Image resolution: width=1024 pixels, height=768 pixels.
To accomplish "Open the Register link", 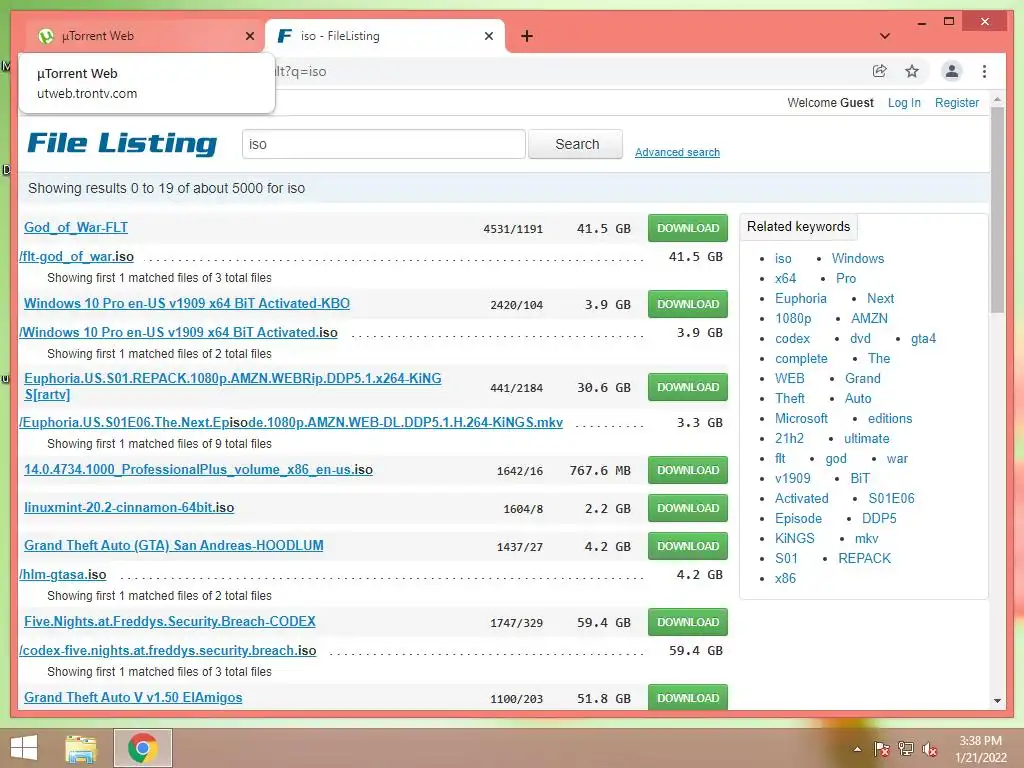I will coord(957,103).
